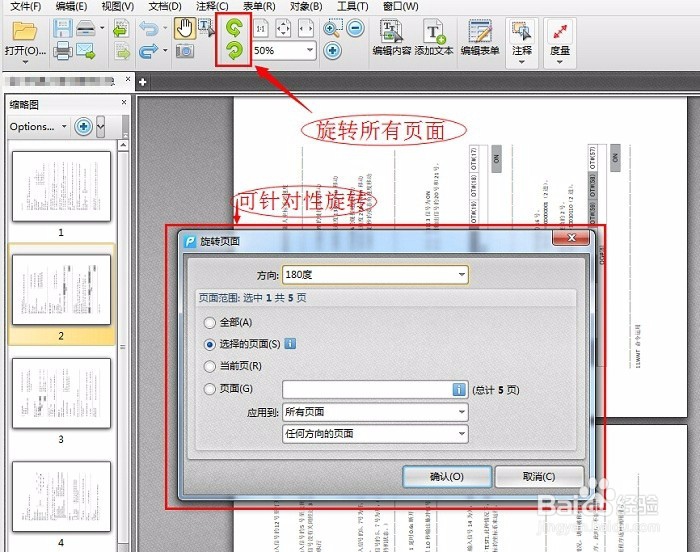
Task: Zoom out with the minus icon
Action: click(x=356, y=28)
